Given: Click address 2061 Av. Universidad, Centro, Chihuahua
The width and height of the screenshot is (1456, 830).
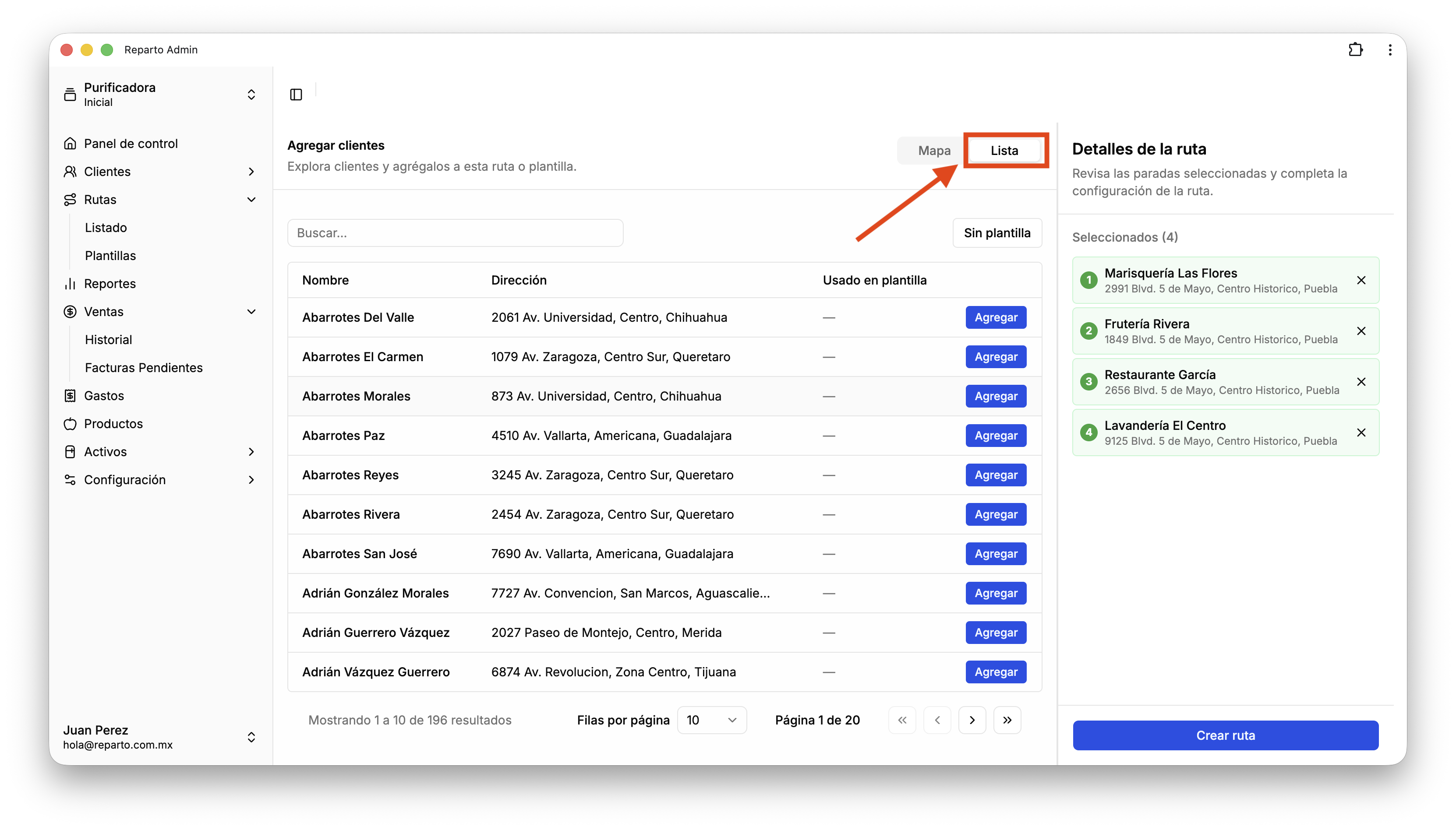Looking at the screenshot, I should (x=609, y=317).
